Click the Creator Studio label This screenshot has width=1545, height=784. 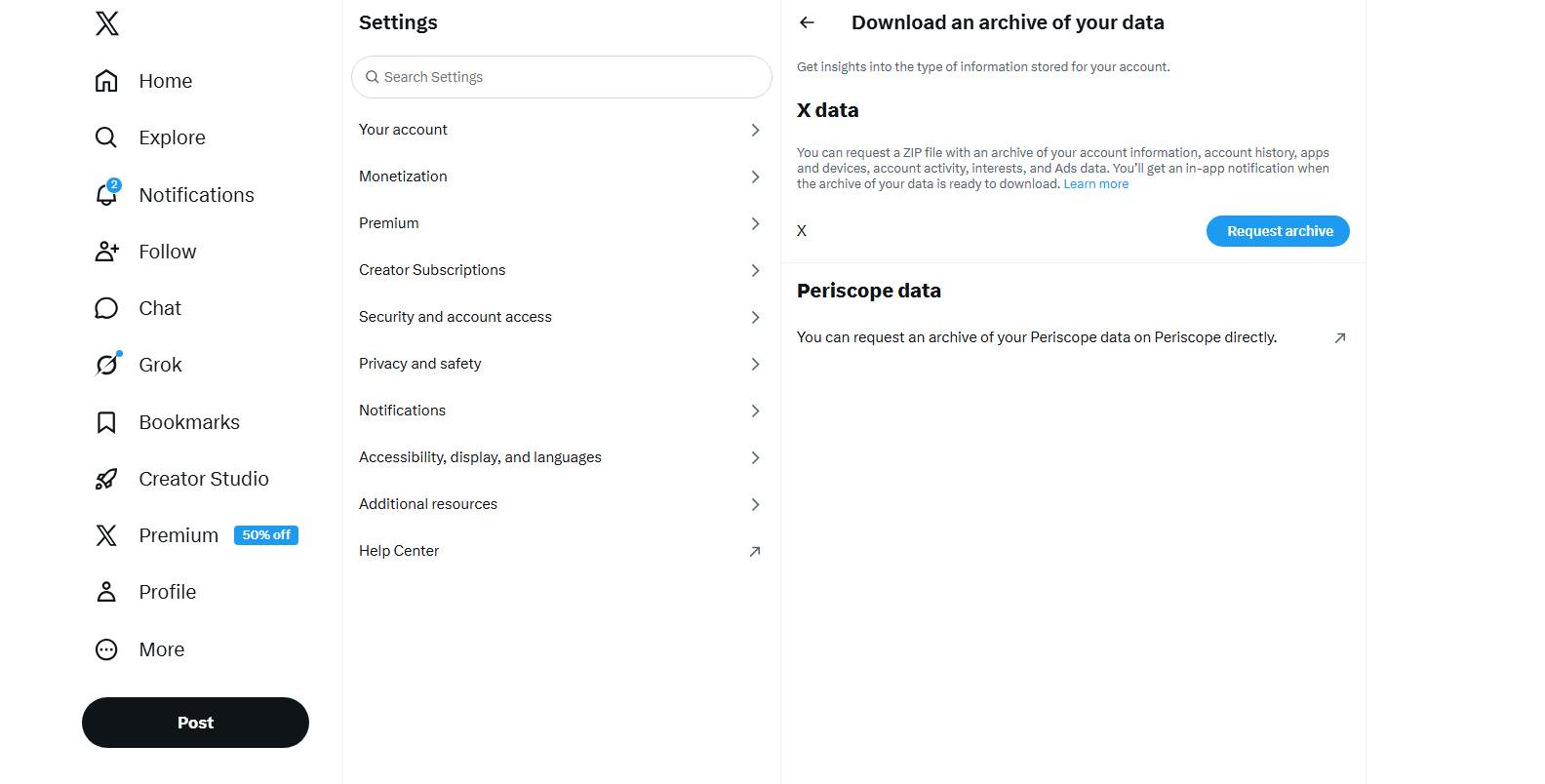click(204, 479)
